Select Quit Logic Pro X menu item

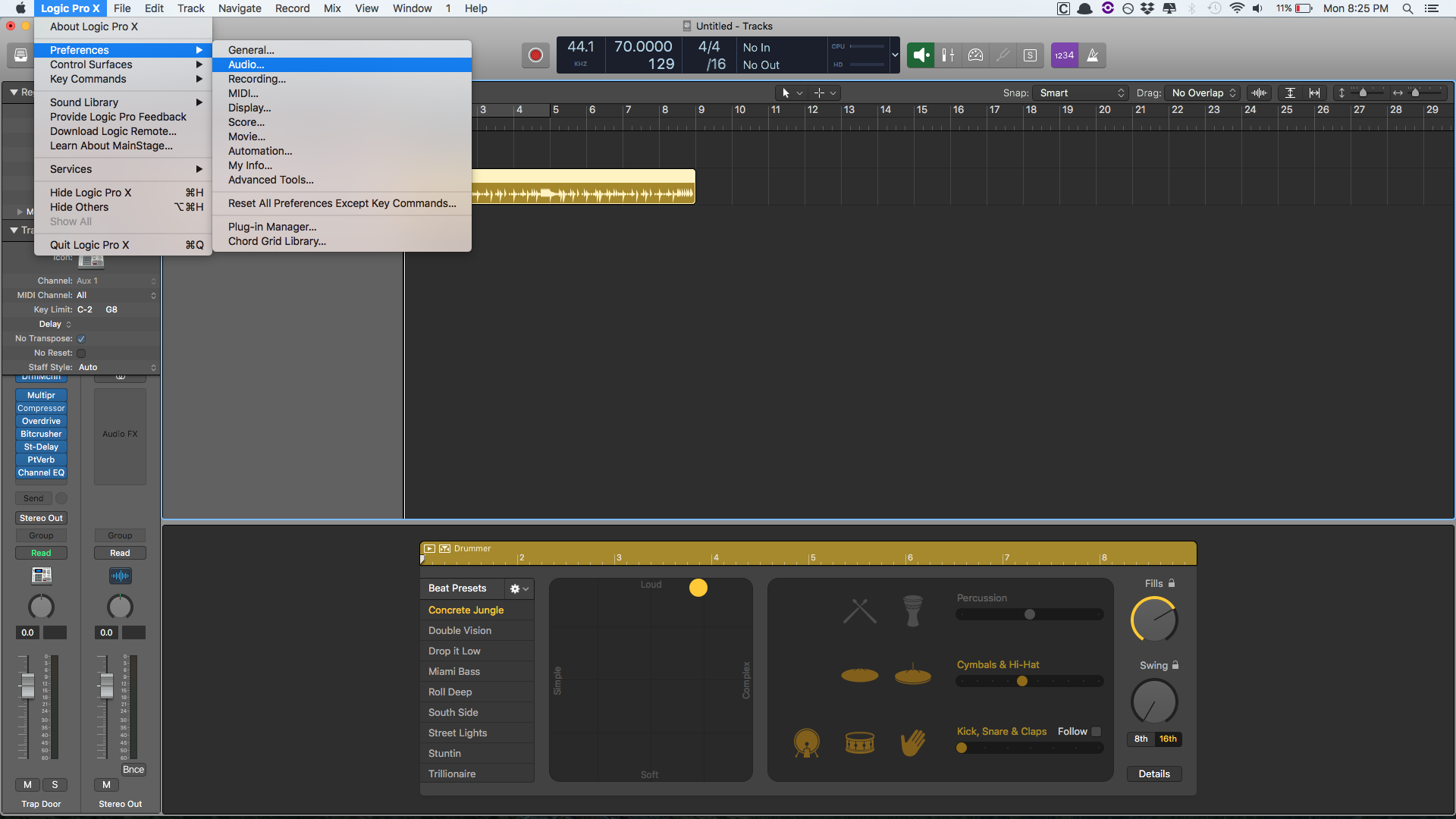[123, 245]
